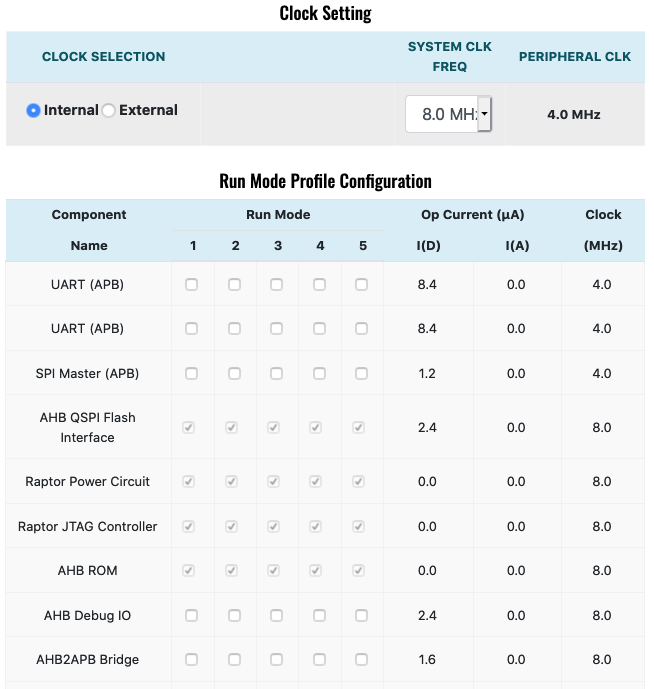Toggle Run Mode 4 for AHB ROM
This screenshot has width=654, height=689.
pyautogui.click(x=316, y=570)
